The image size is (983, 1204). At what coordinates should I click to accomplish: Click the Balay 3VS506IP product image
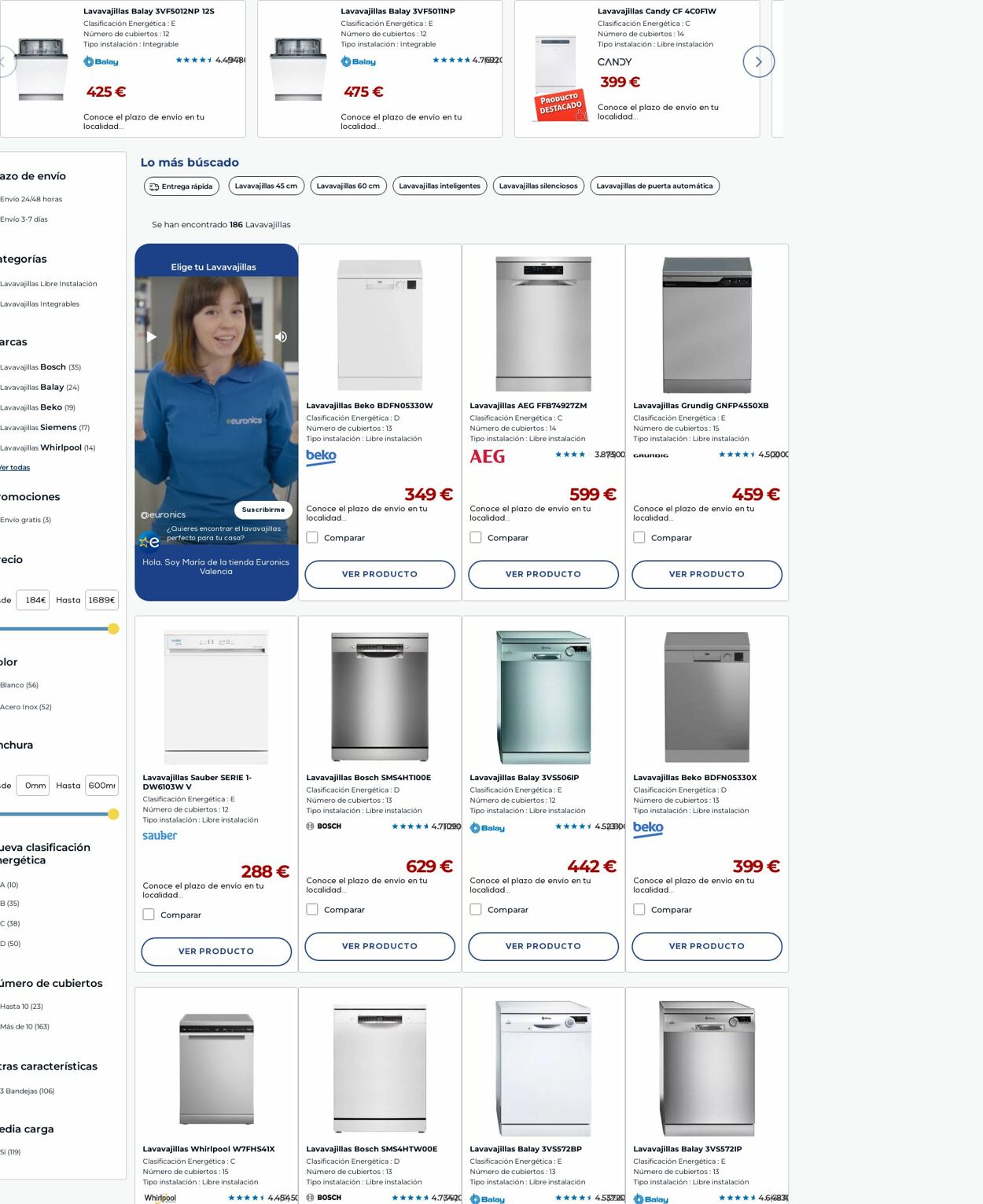point(543,696)
